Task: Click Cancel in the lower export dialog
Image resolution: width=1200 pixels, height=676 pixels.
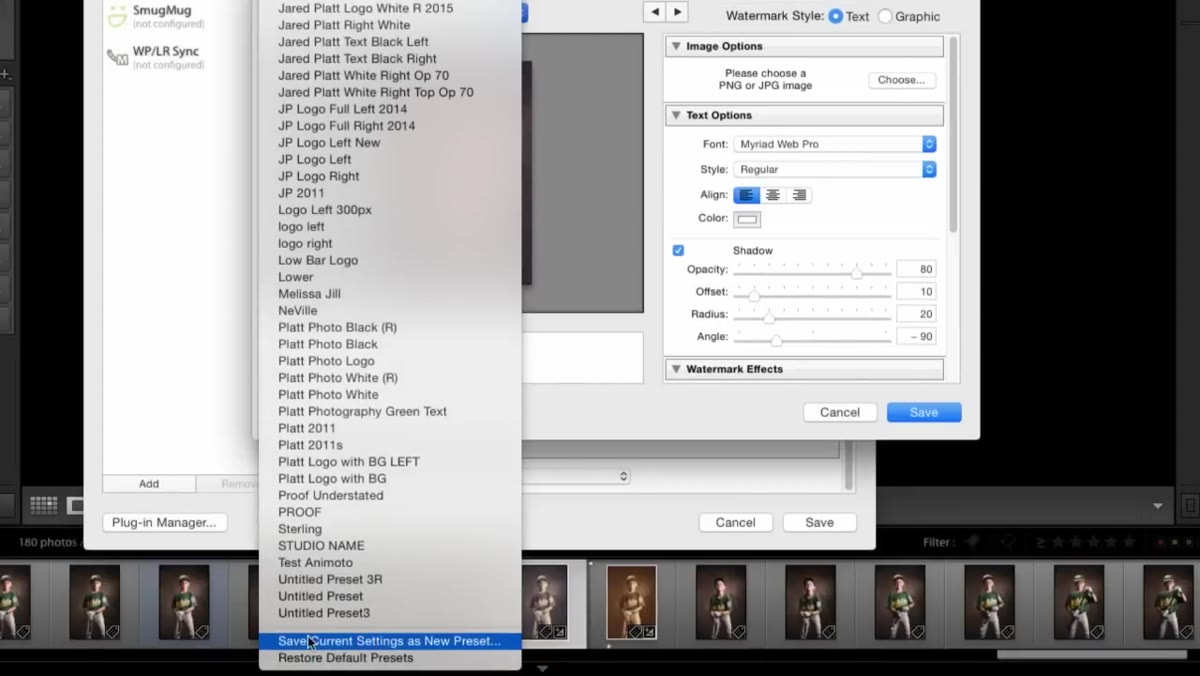Action: click(x=735, y=522)
